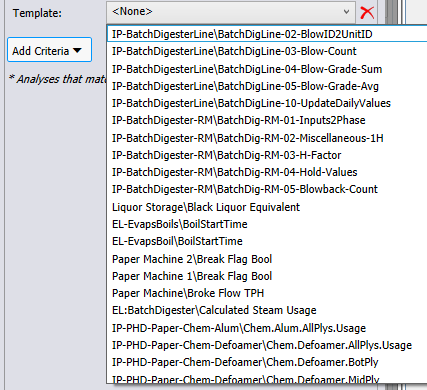
Task: Pick BatchDig-RM-02-Miscellaneous-1H entry
Action: (267, 138)
